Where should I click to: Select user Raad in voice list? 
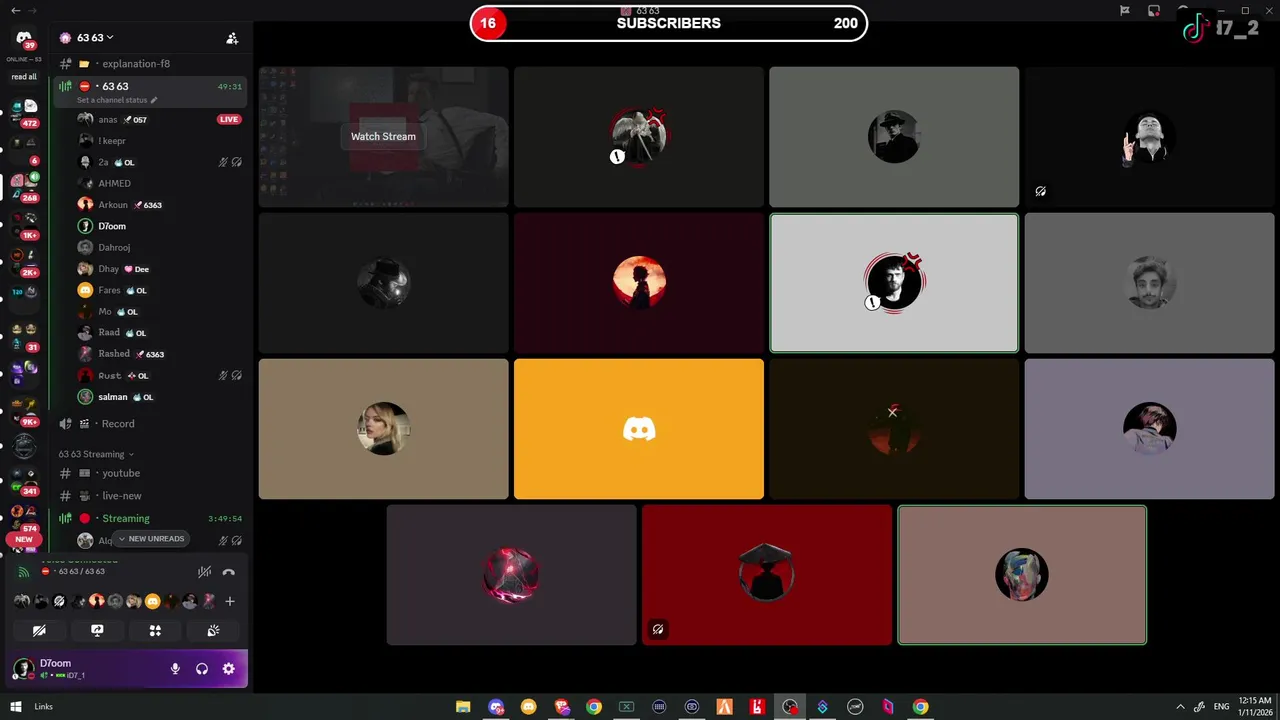tap(160, 333)
